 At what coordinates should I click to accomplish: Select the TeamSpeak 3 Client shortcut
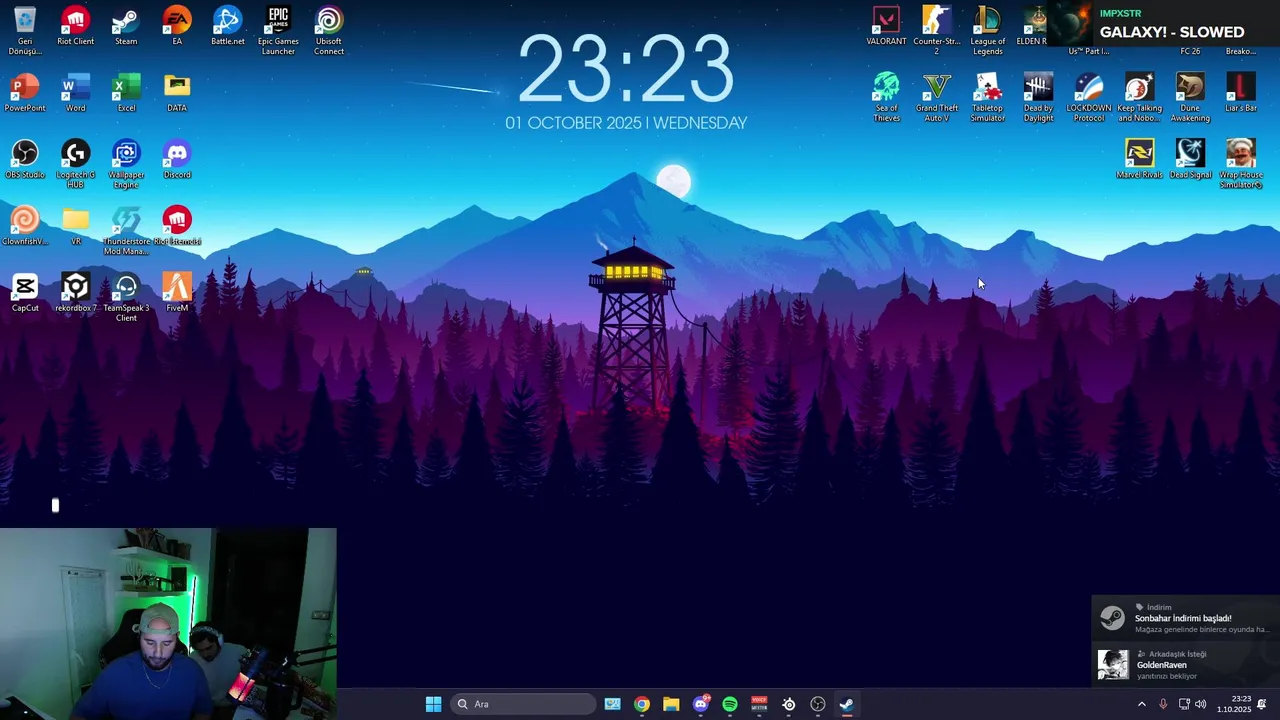click(x=126, y=297)
